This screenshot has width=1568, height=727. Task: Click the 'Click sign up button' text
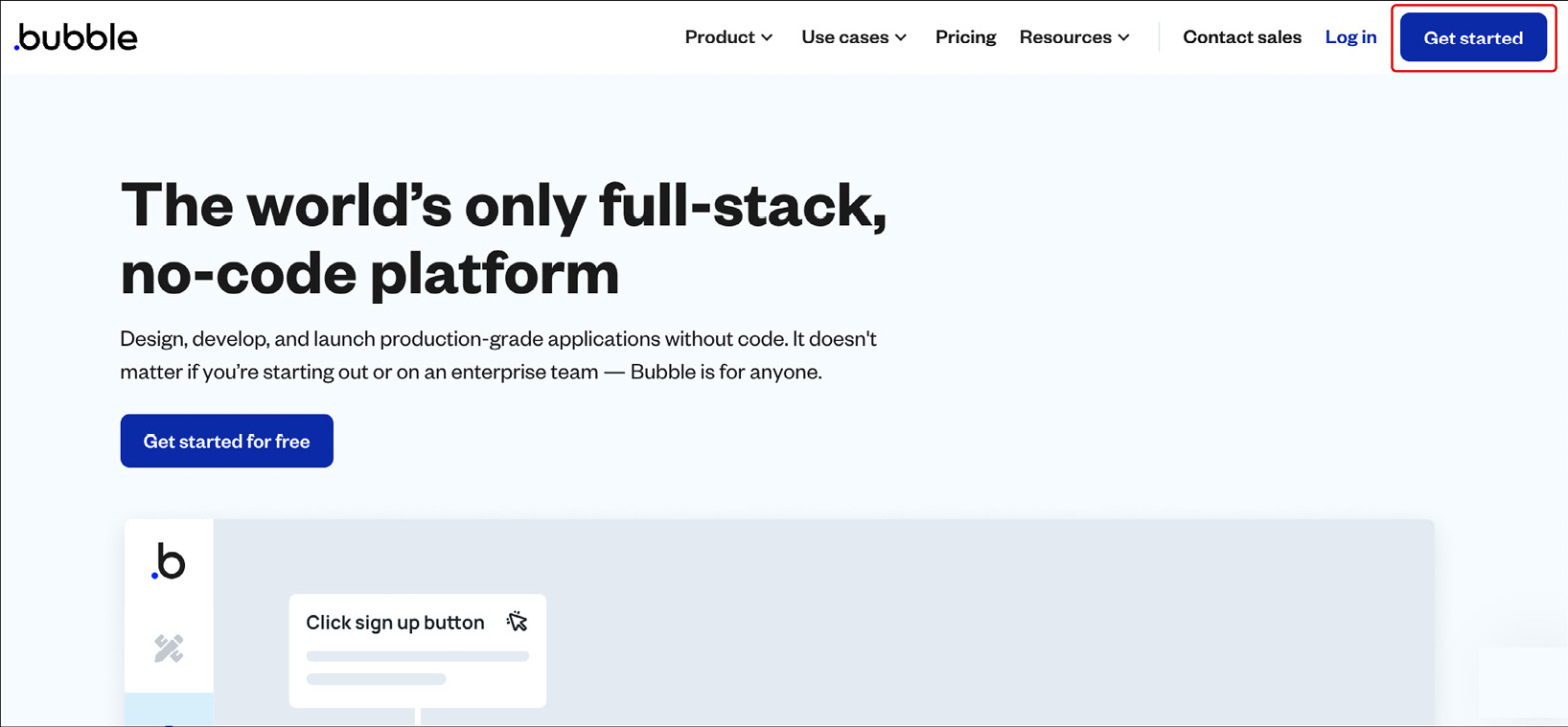395,623
